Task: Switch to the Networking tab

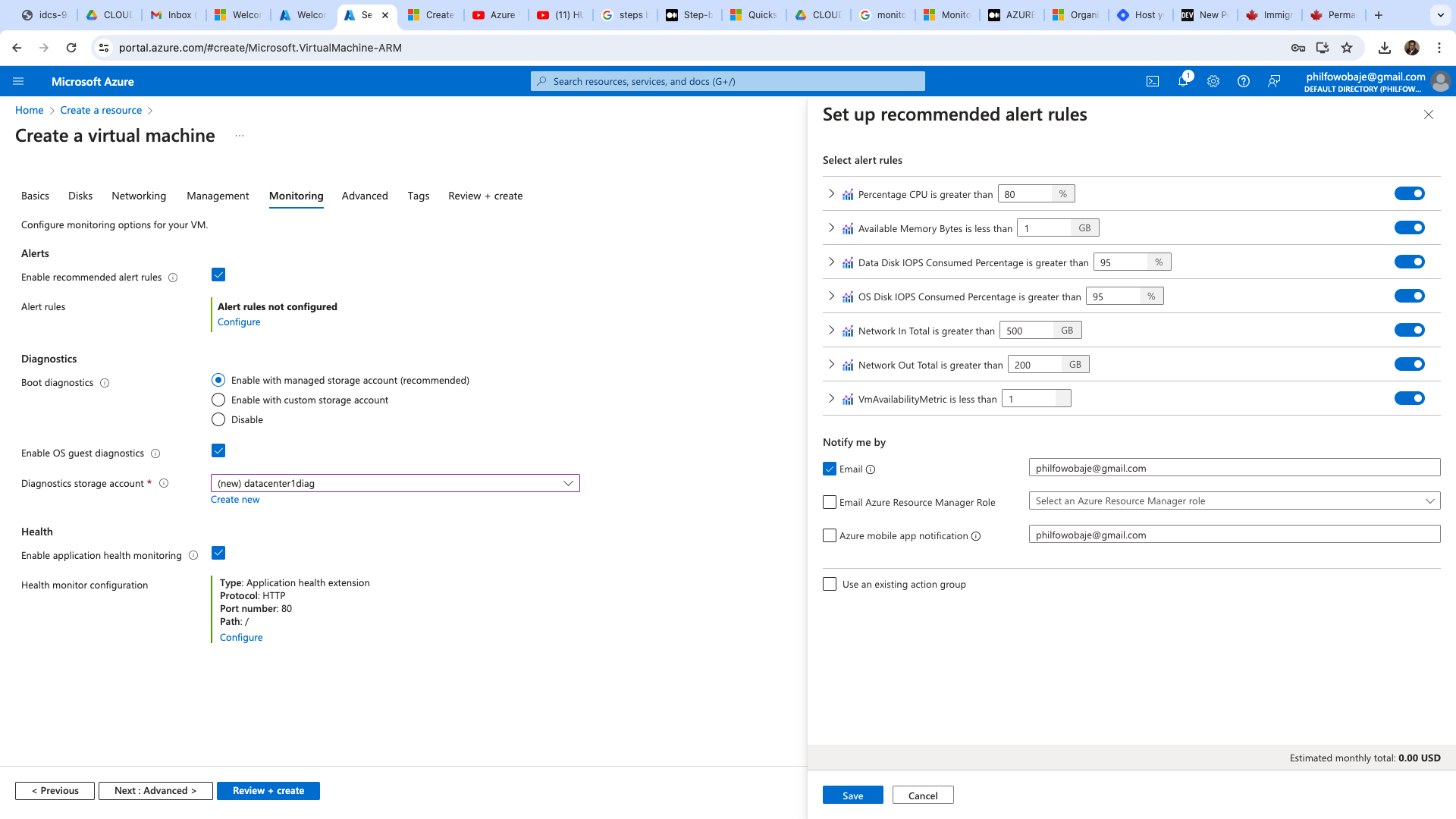Action: 139,196
